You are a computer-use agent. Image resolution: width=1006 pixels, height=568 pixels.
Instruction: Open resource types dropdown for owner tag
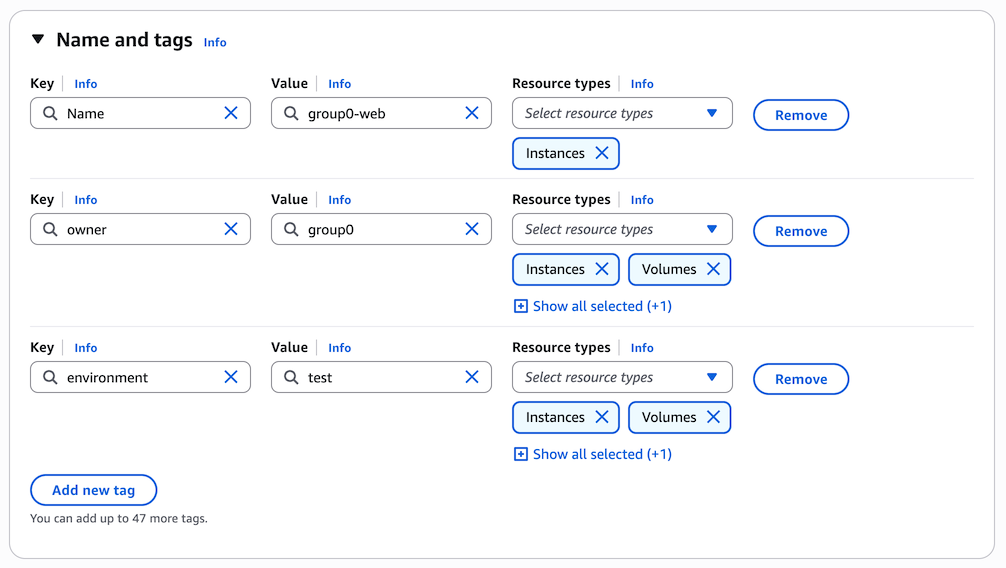tap(621, 229)
